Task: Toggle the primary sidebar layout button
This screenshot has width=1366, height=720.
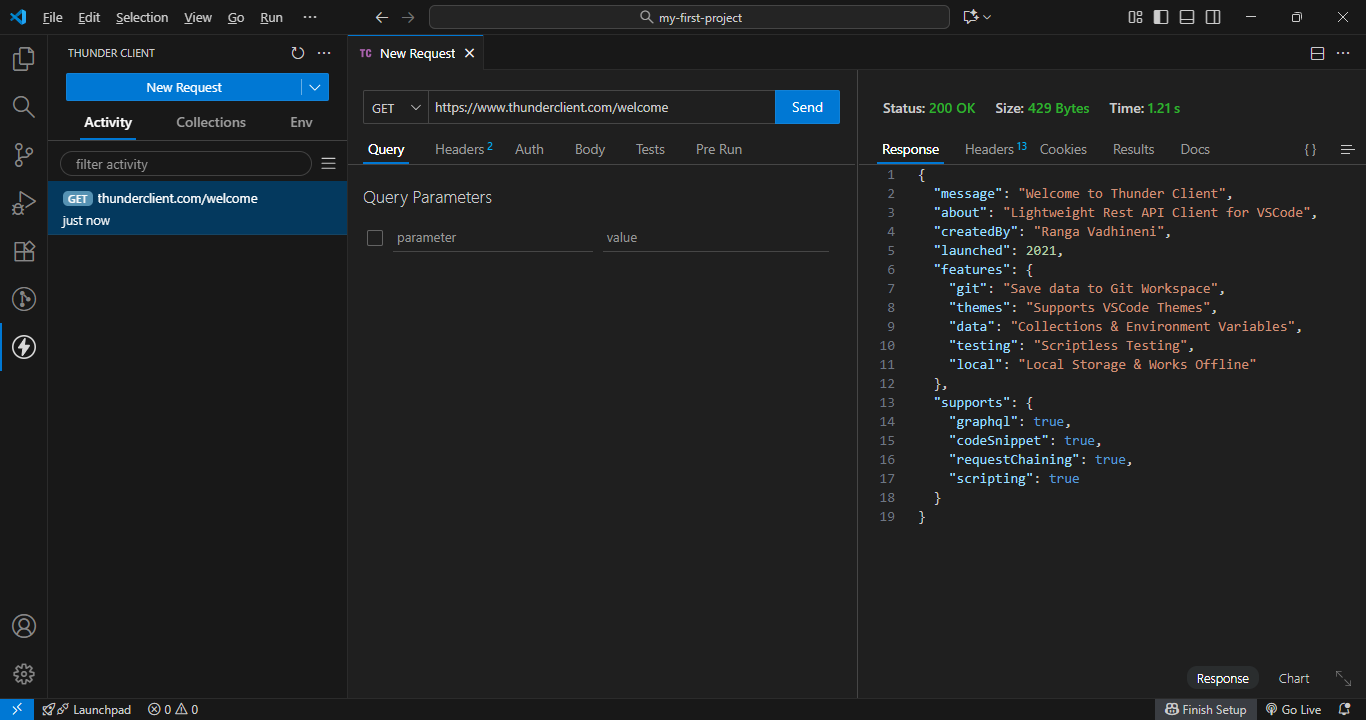Action: pyautogui.click(x=1161, y=17)
